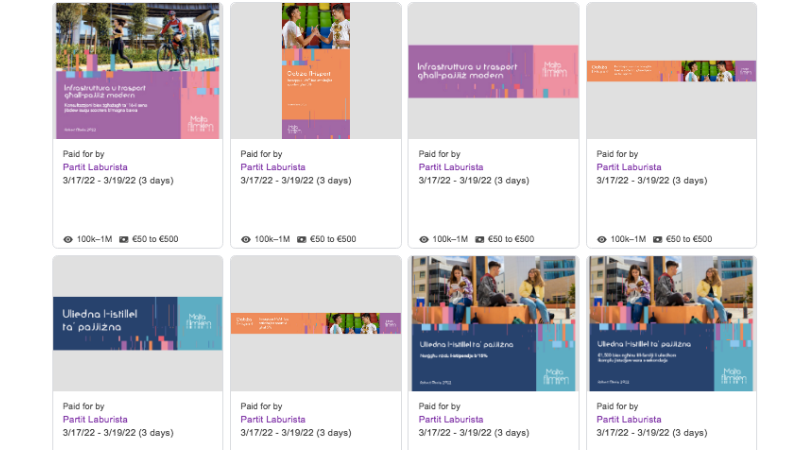Open the Partit Laburista link in the last bottom-row card
800x450 pixels.
coord(629,420)
